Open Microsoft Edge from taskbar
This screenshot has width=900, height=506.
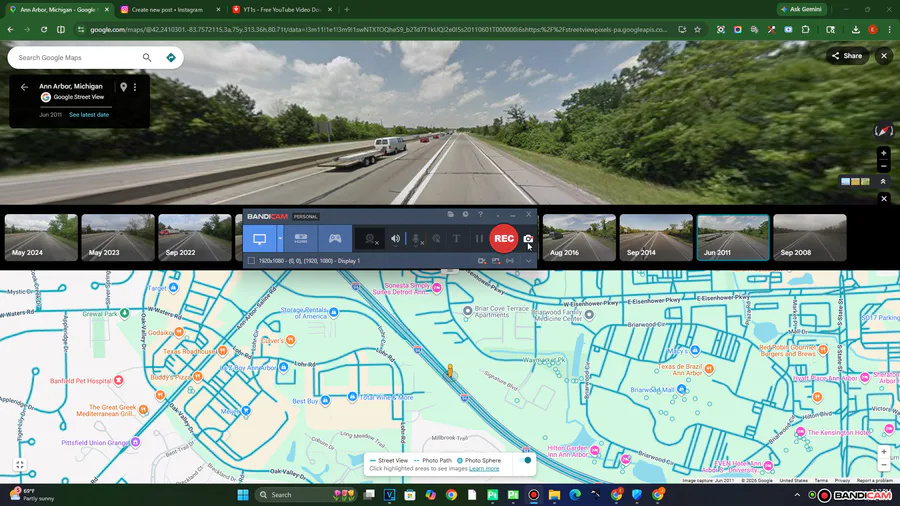pyautogui.click(x=575, y=495)
